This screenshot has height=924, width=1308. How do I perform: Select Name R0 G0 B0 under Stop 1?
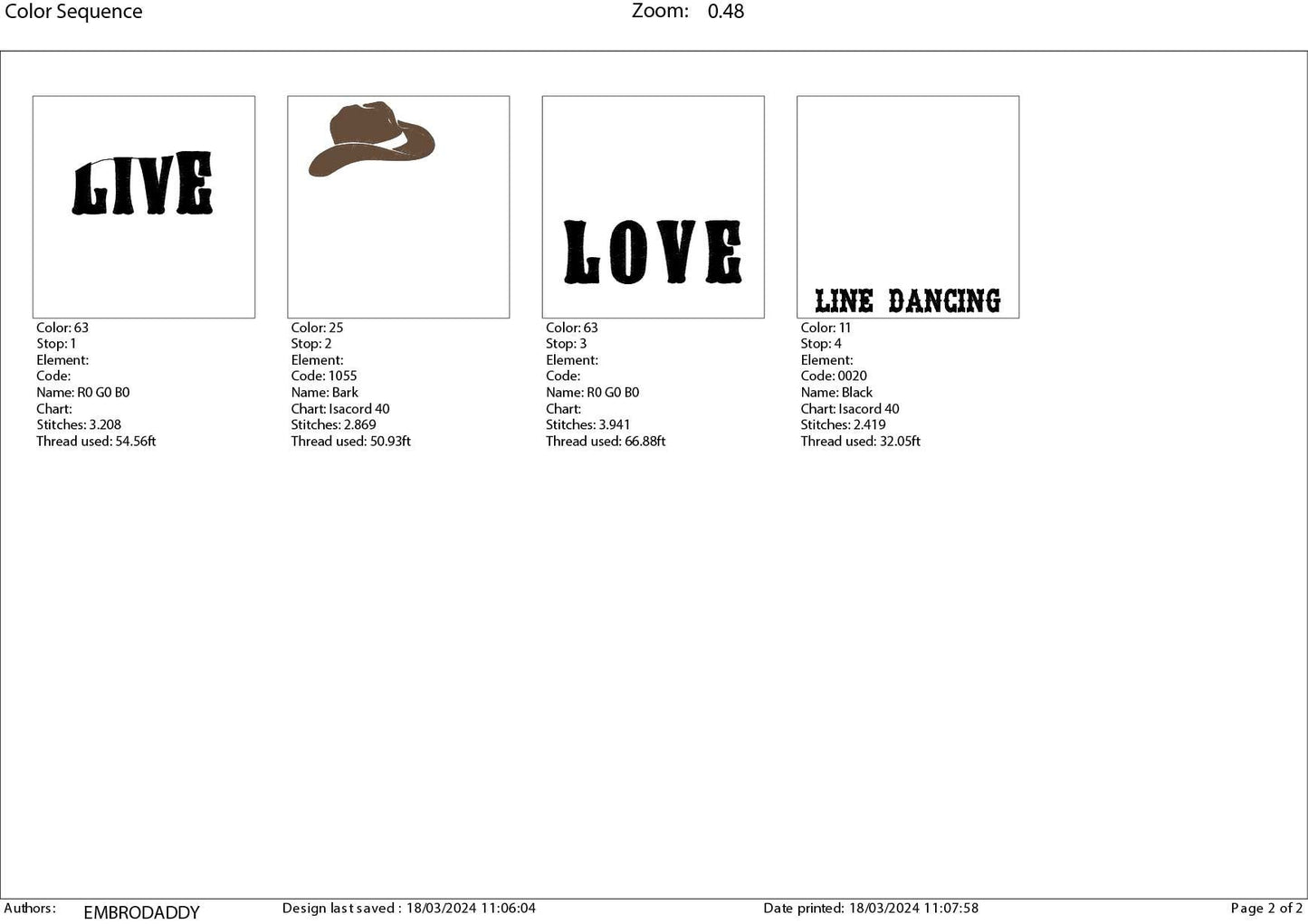point(82,392)
